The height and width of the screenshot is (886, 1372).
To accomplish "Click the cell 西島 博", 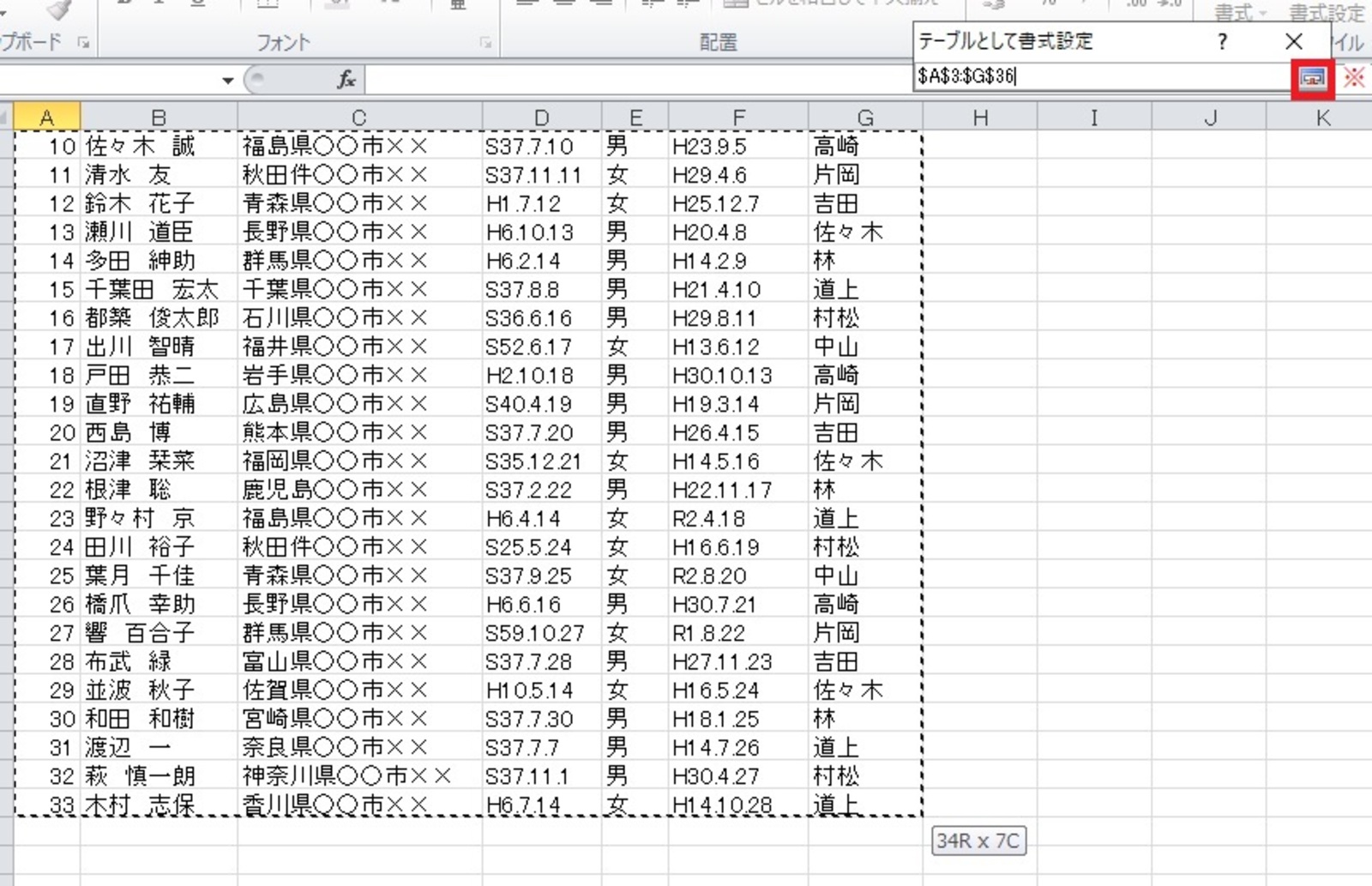I will [x=159, y=432].
